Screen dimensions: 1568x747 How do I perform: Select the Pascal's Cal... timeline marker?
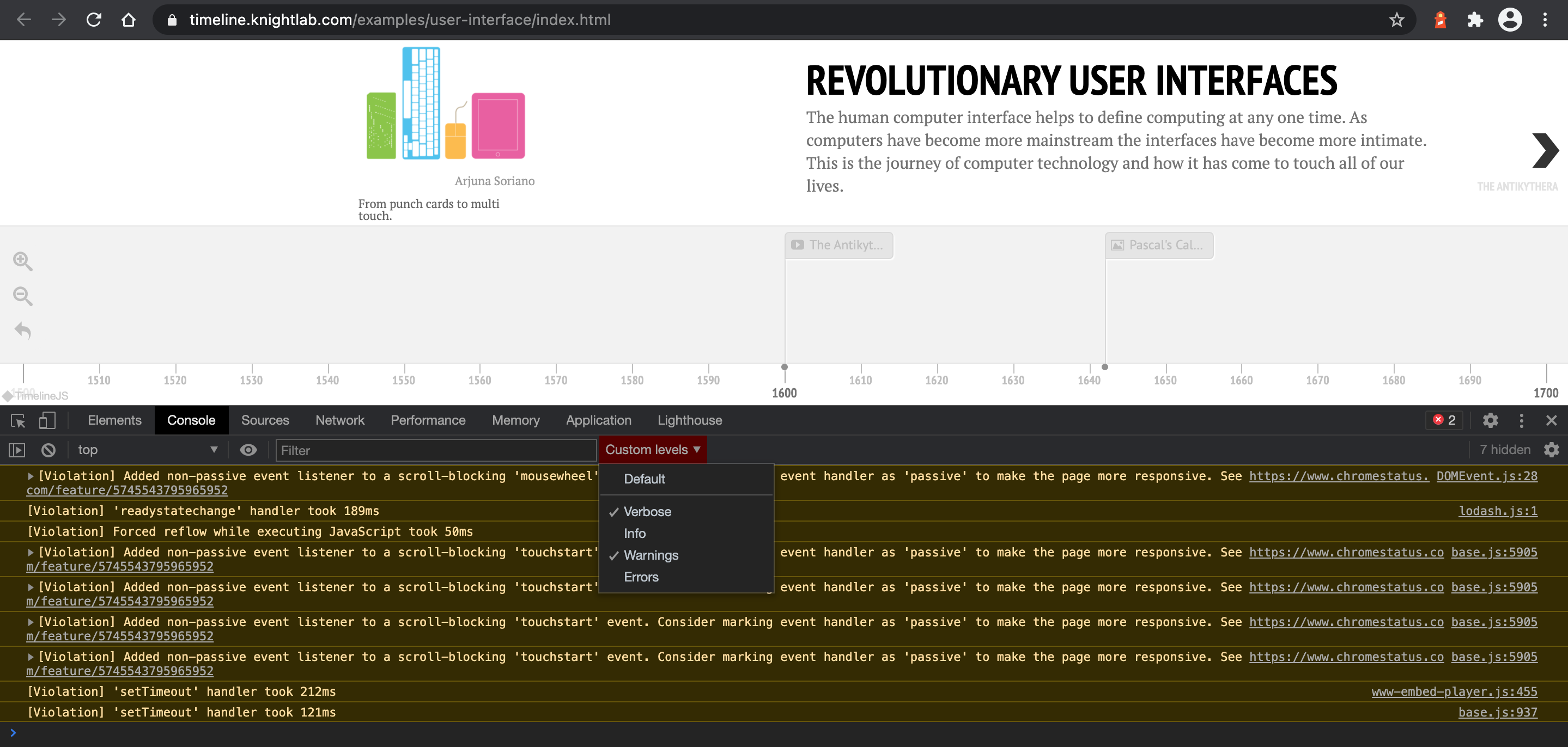[x=1159, y=245]
